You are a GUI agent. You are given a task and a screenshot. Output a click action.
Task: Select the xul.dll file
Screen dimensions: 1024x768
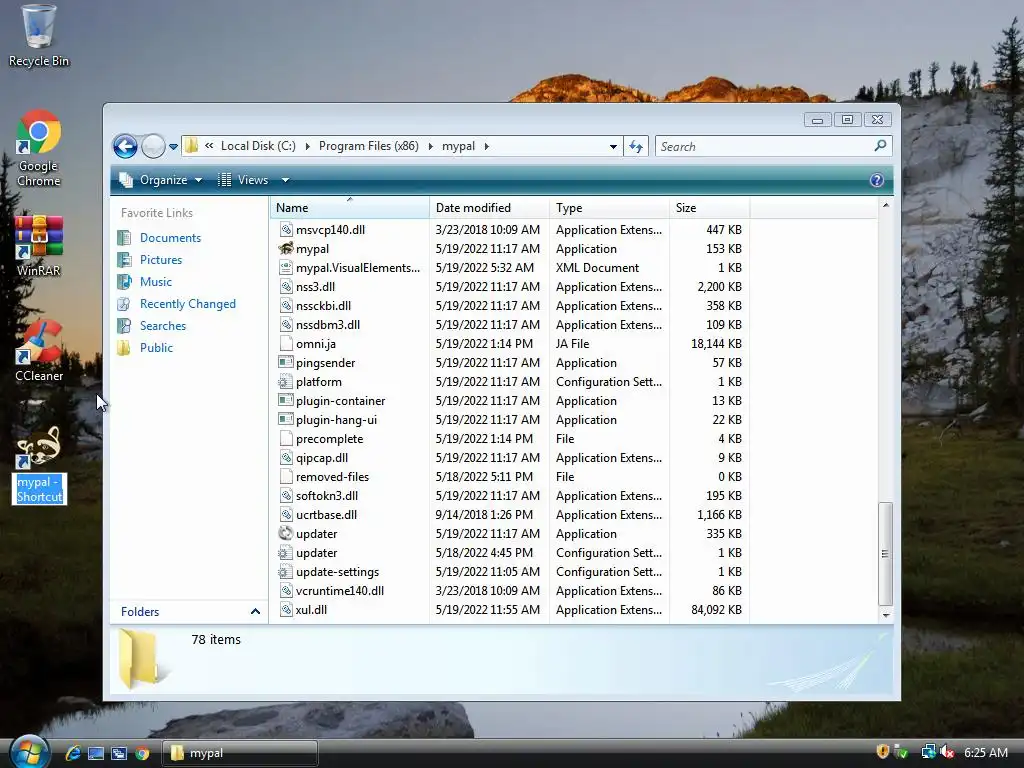coord(311,610)
